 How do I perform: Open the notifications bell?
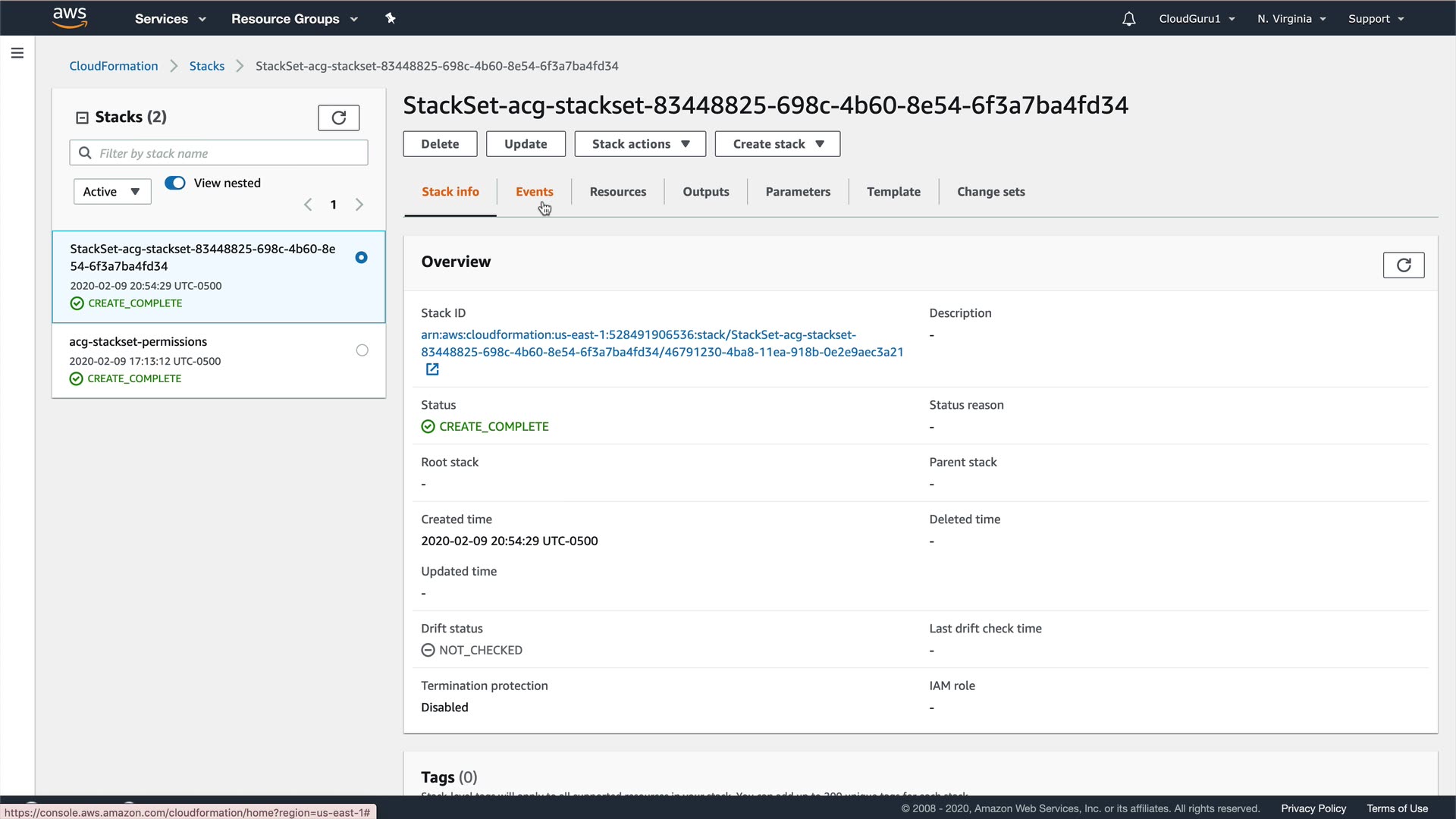click(1128, 19)
